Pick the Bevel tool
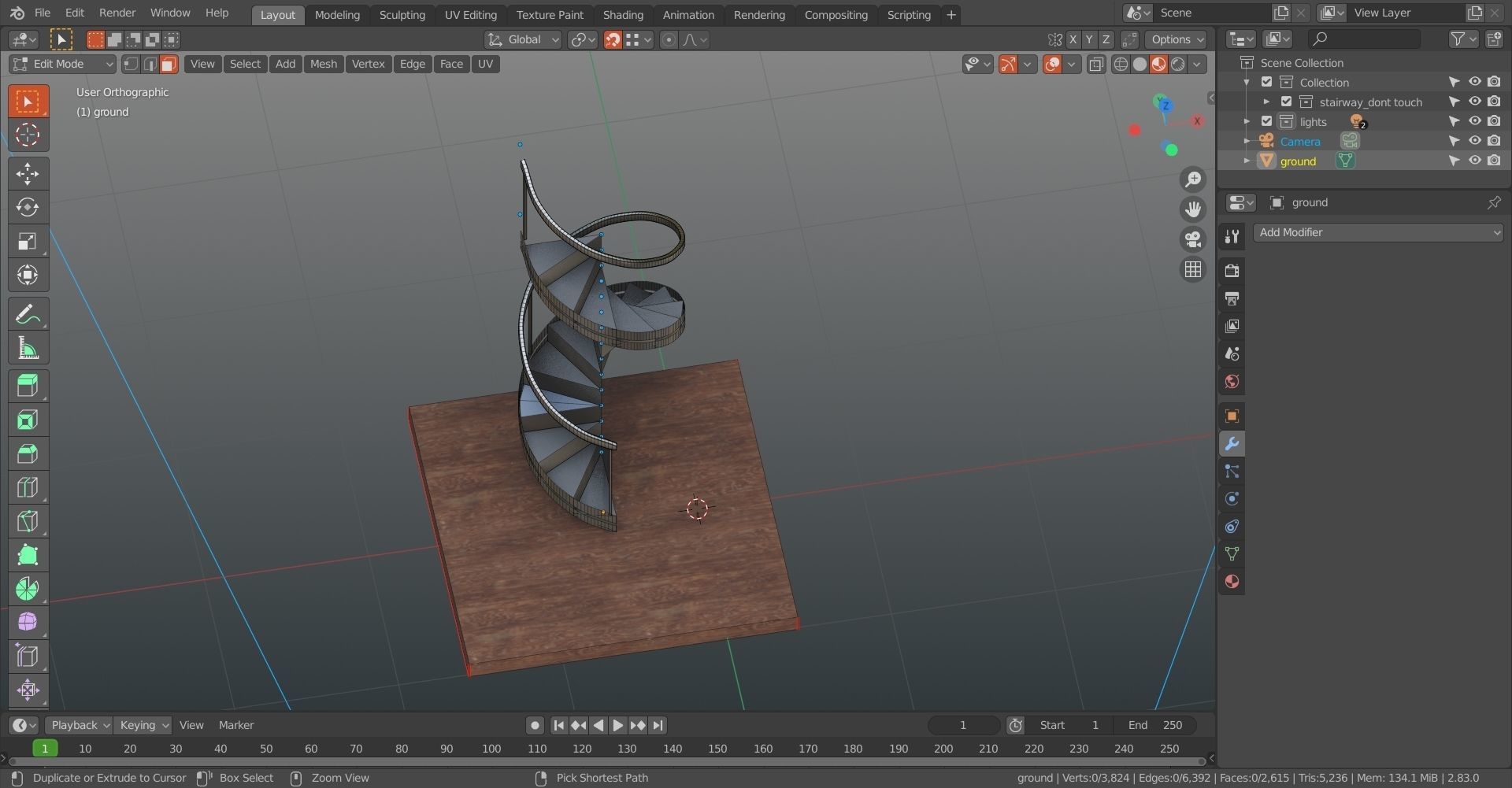Image resolution: width=1512 pixels, height=788 pixels. [x=28, y=453]
